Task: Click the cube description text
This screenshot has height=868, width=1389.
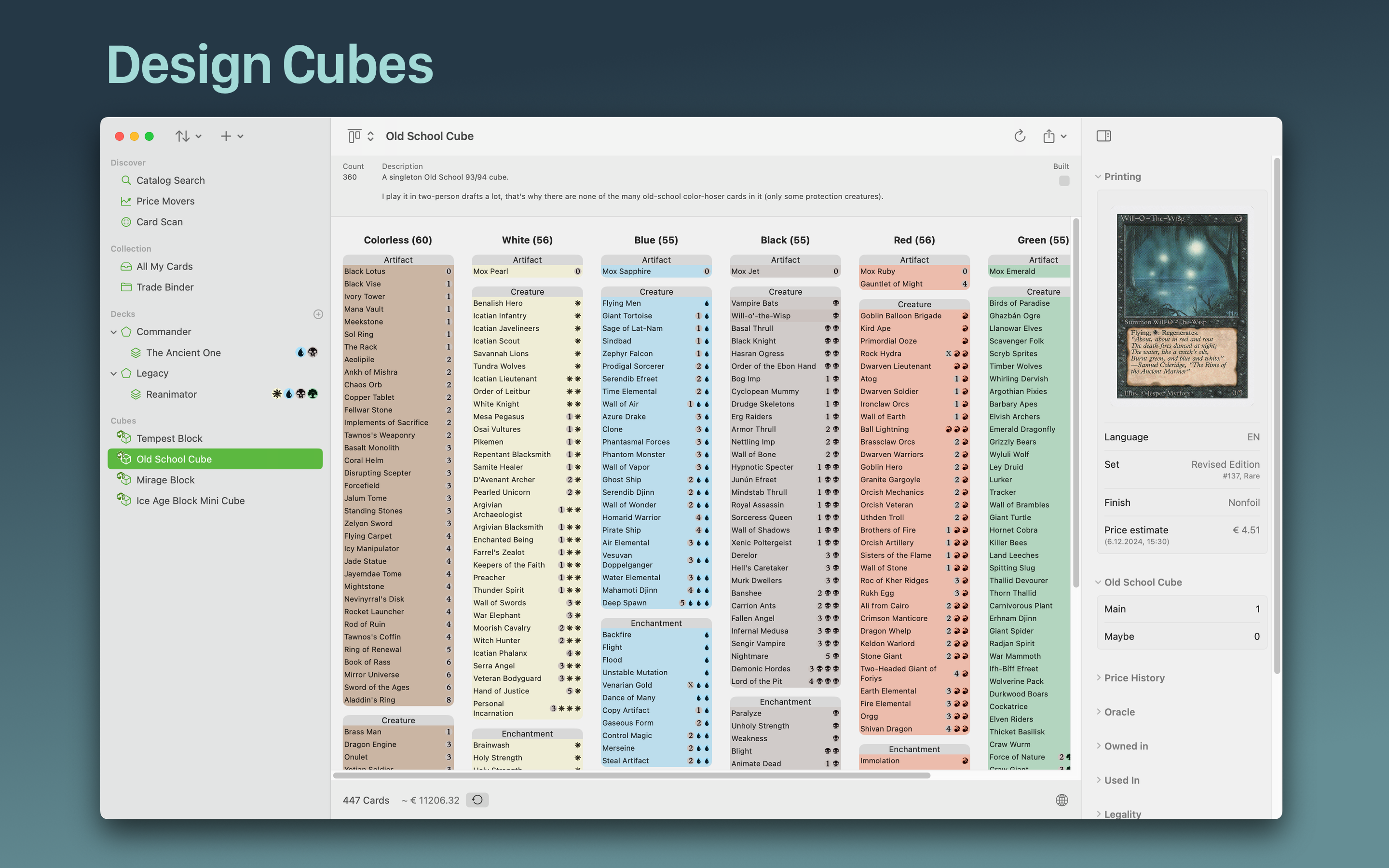Action: [632, 187]
